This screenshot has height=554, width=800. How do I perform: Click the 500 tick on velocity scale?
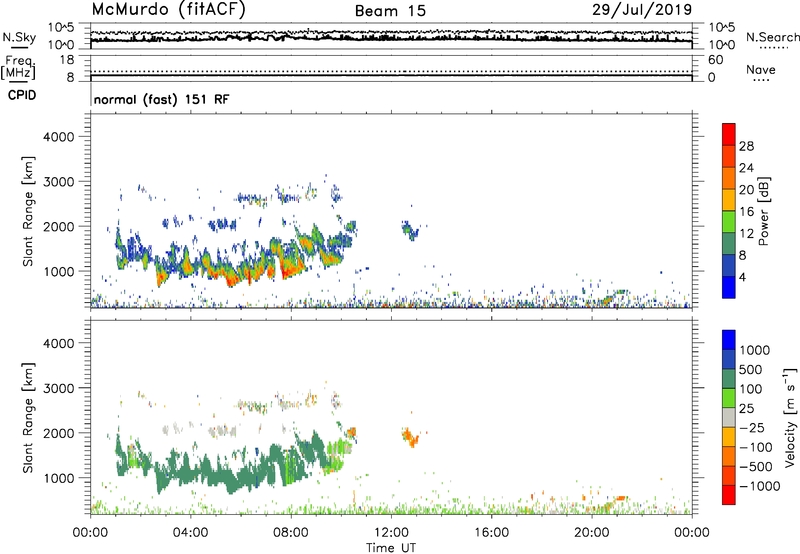pyautogui.click(x=751, y=370)
